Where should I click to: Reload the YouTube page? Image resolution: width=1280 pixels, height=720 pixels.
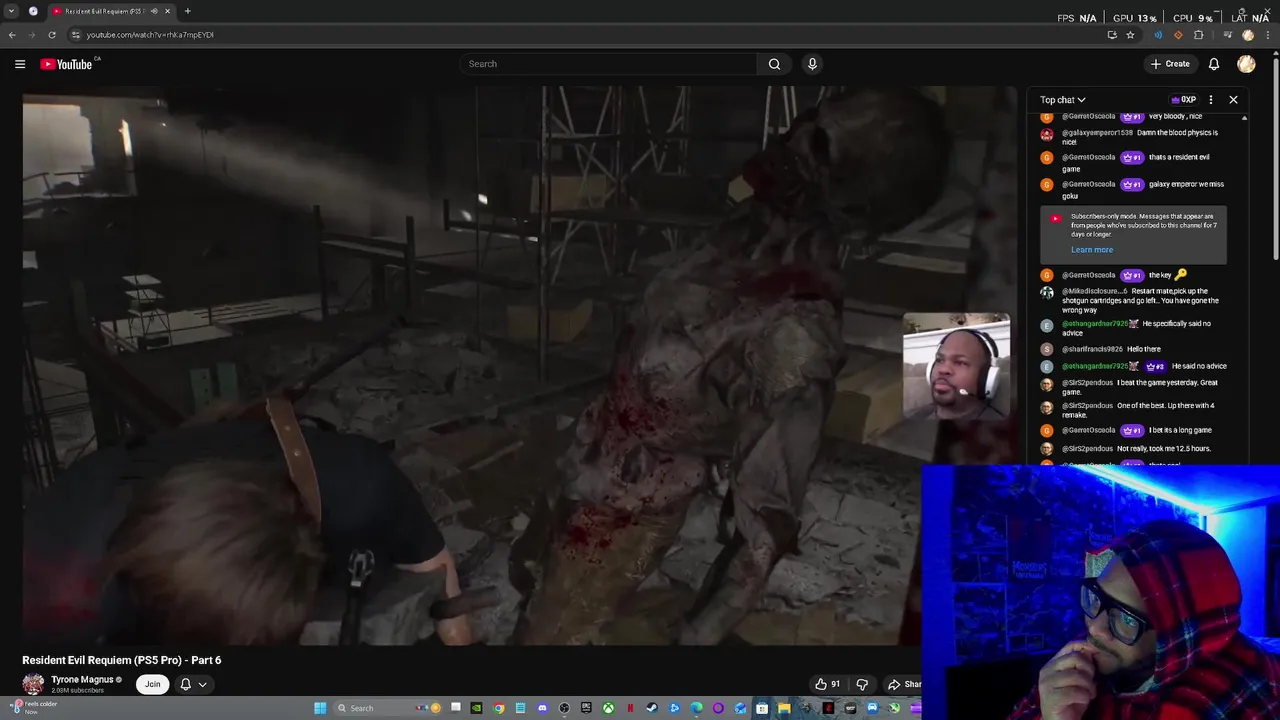[52, 35]
